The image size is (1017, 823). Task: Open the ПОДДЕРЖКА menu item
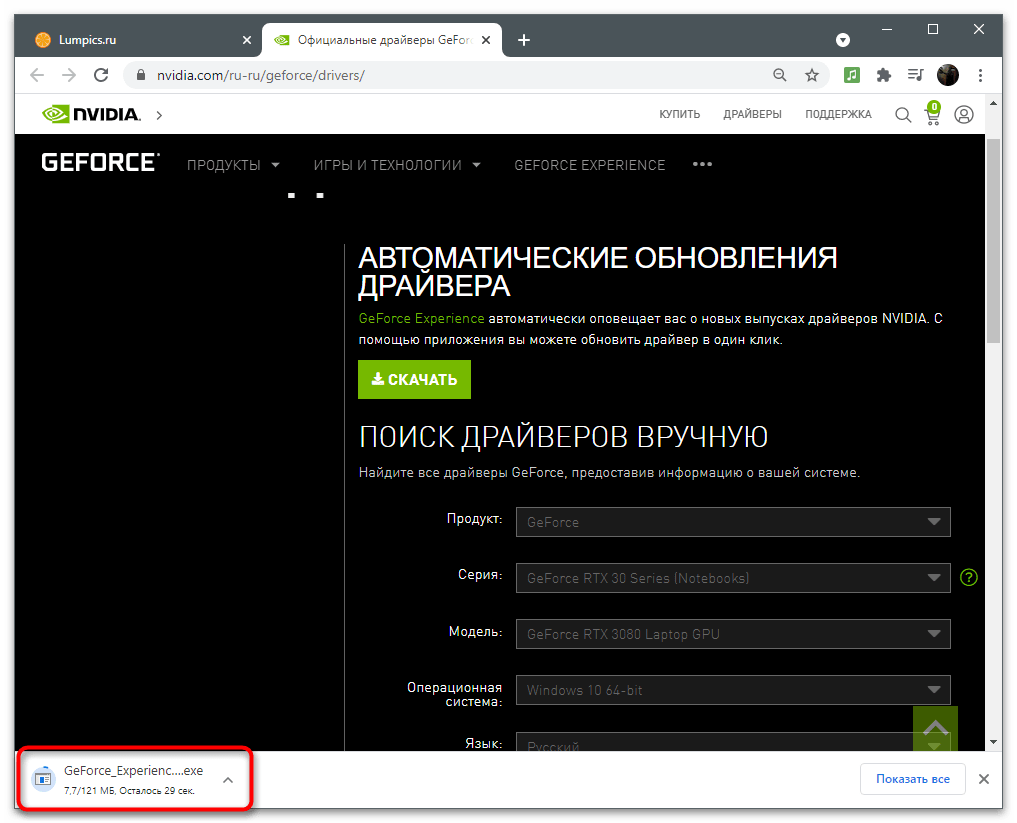pos(838,114)
